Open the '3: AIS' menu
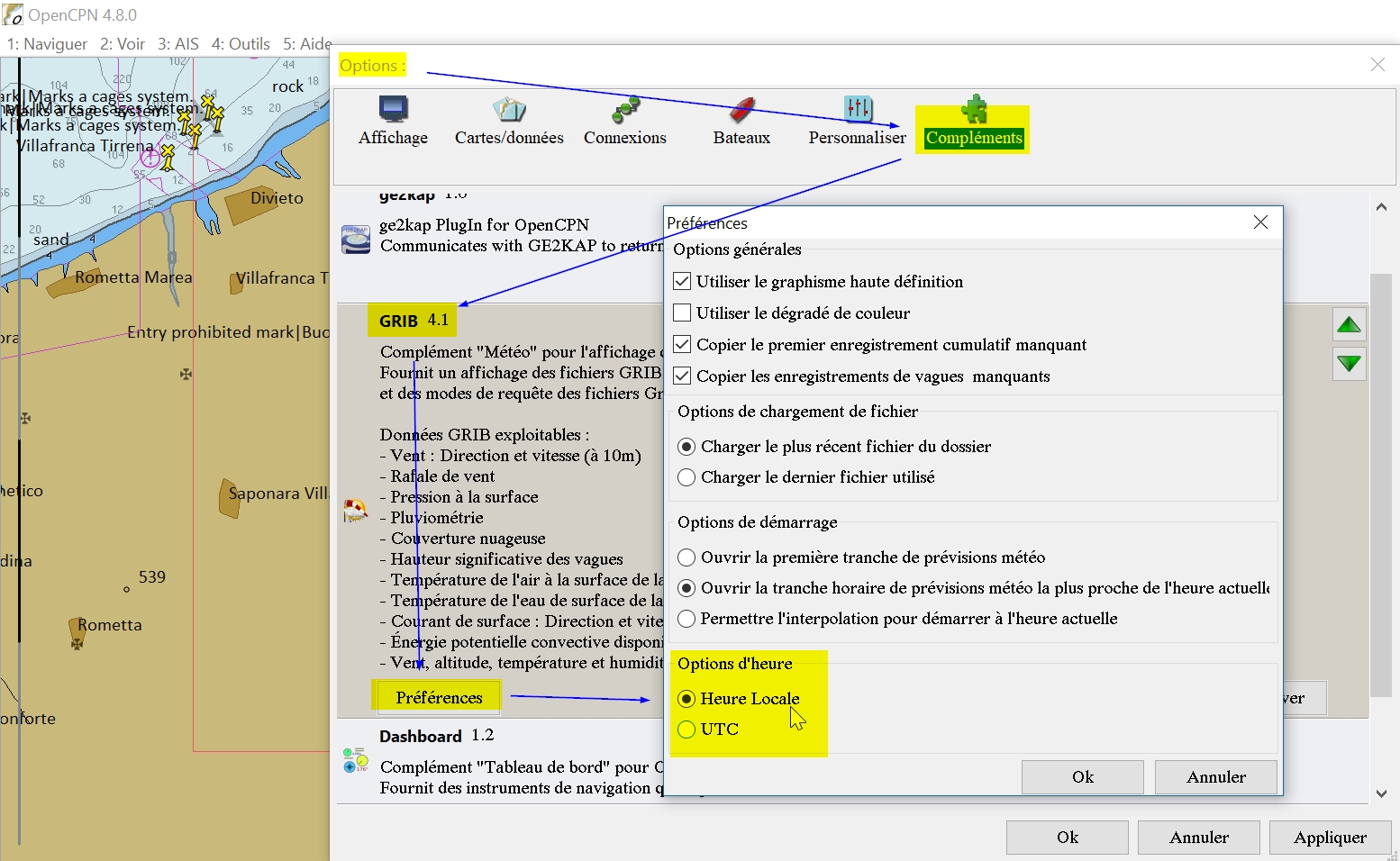Image resolution: width=1400 pixels, height=861 pixels. [178, 44]
